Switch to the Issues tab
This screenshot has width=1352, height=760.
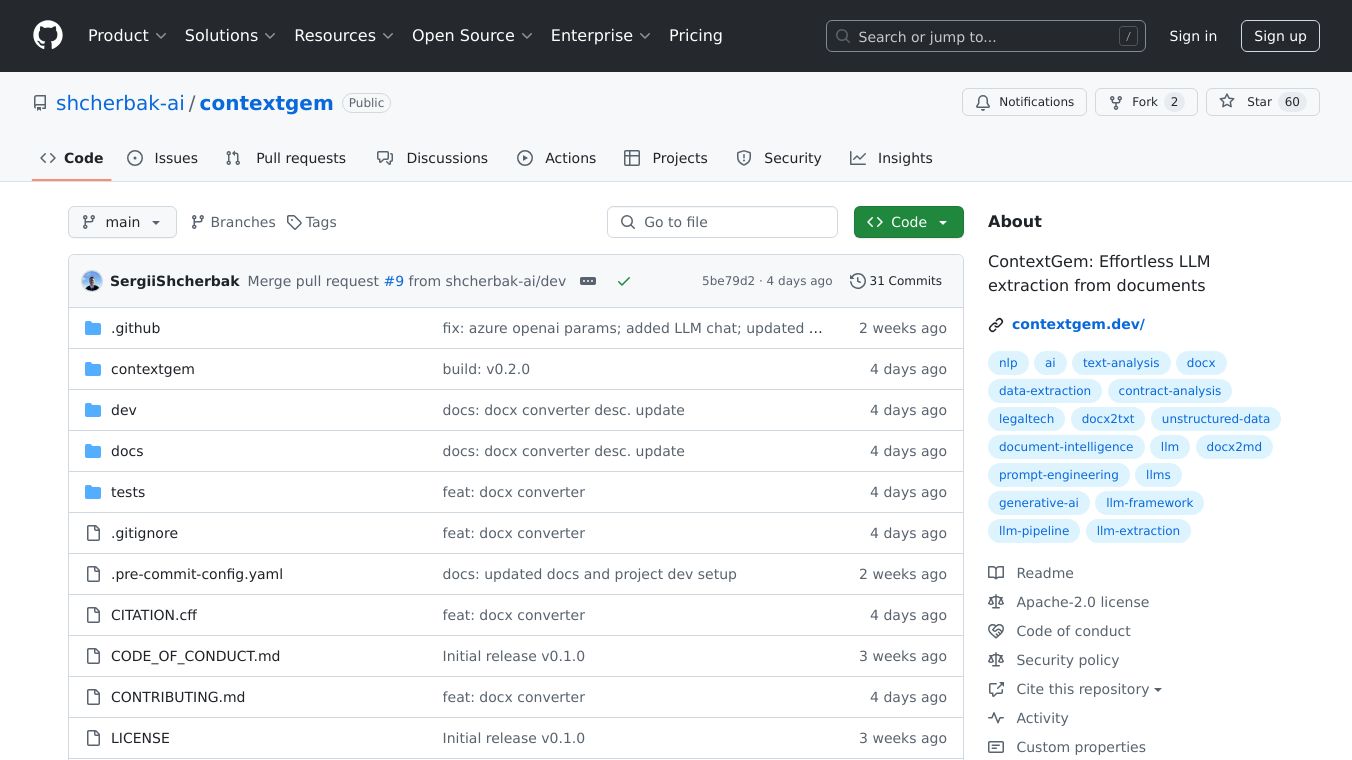[x=163, y=158]
